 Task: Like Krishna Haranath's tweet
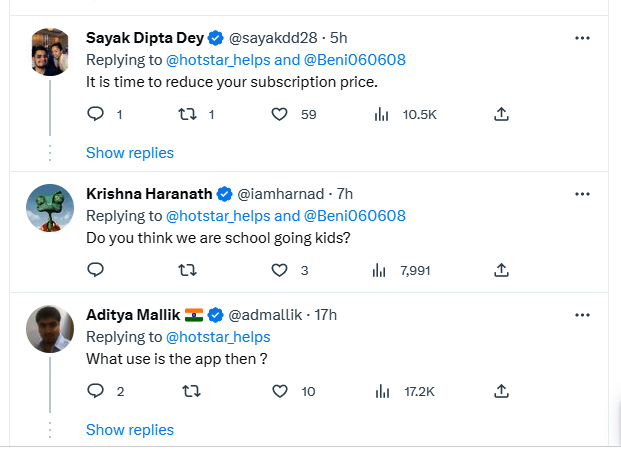point(279,270)
